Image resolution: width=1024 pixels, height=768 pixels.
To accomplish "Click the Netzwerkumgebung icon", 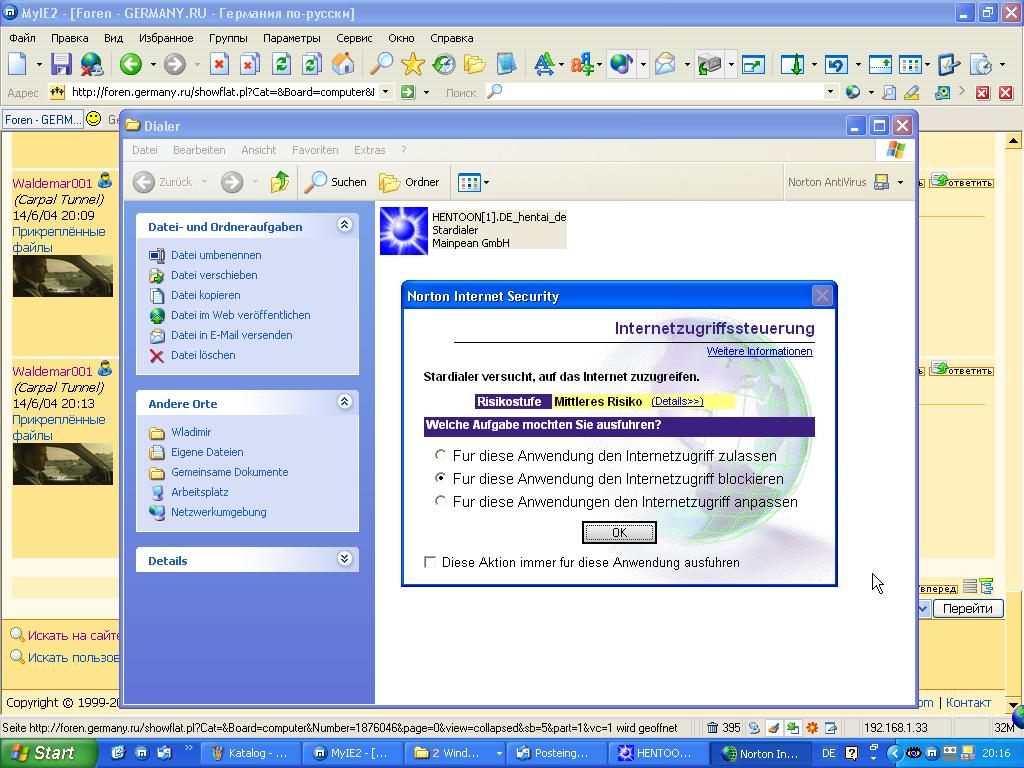I will pos(157,513).
